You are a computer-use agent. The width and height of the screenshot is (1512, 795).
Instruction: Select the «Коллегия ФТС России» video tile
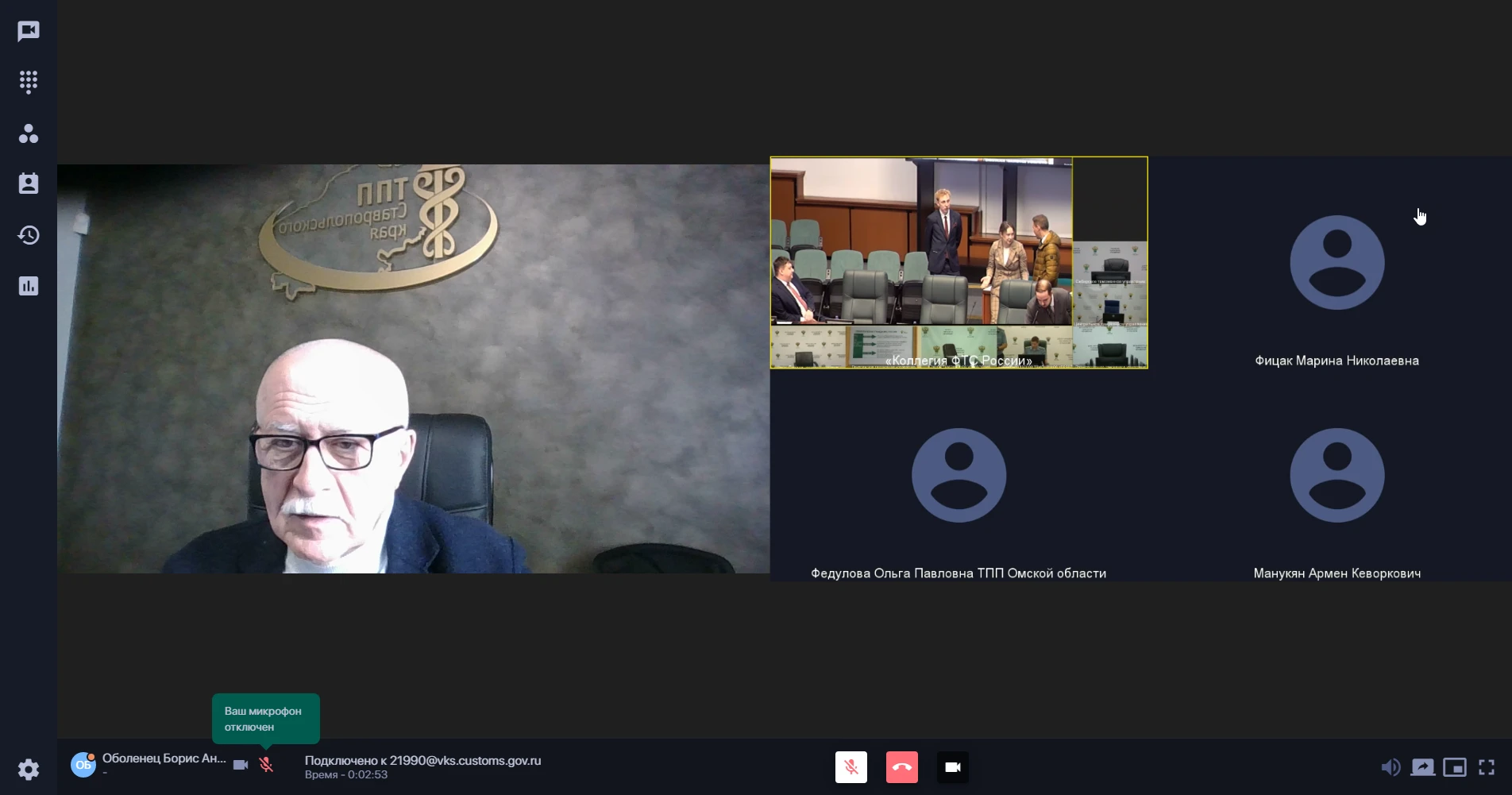click(x=958, y=263)
